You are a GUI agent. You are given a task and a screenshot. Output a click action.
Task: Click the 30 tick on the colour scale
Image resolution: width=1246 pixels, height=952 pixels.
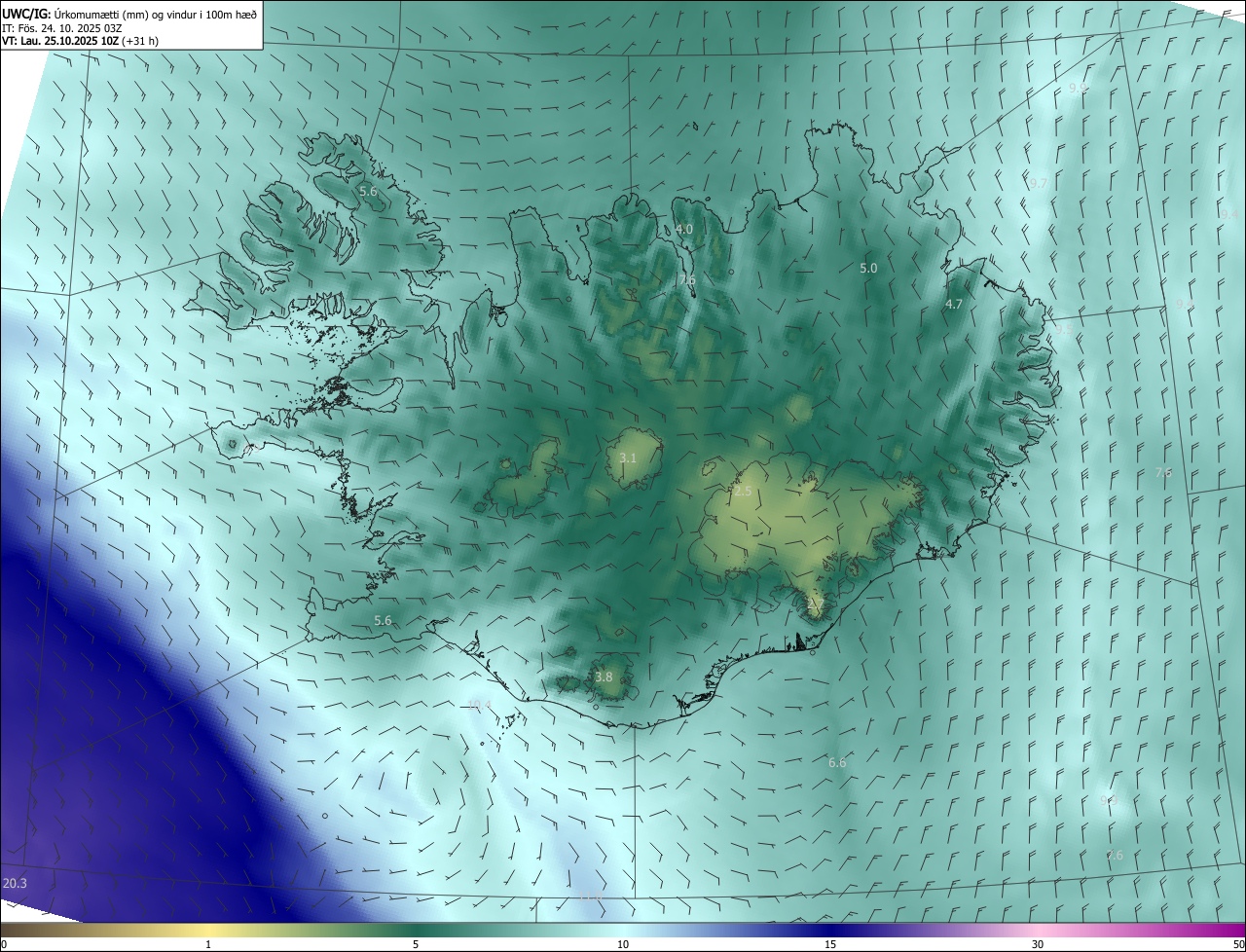[1038, 944]
